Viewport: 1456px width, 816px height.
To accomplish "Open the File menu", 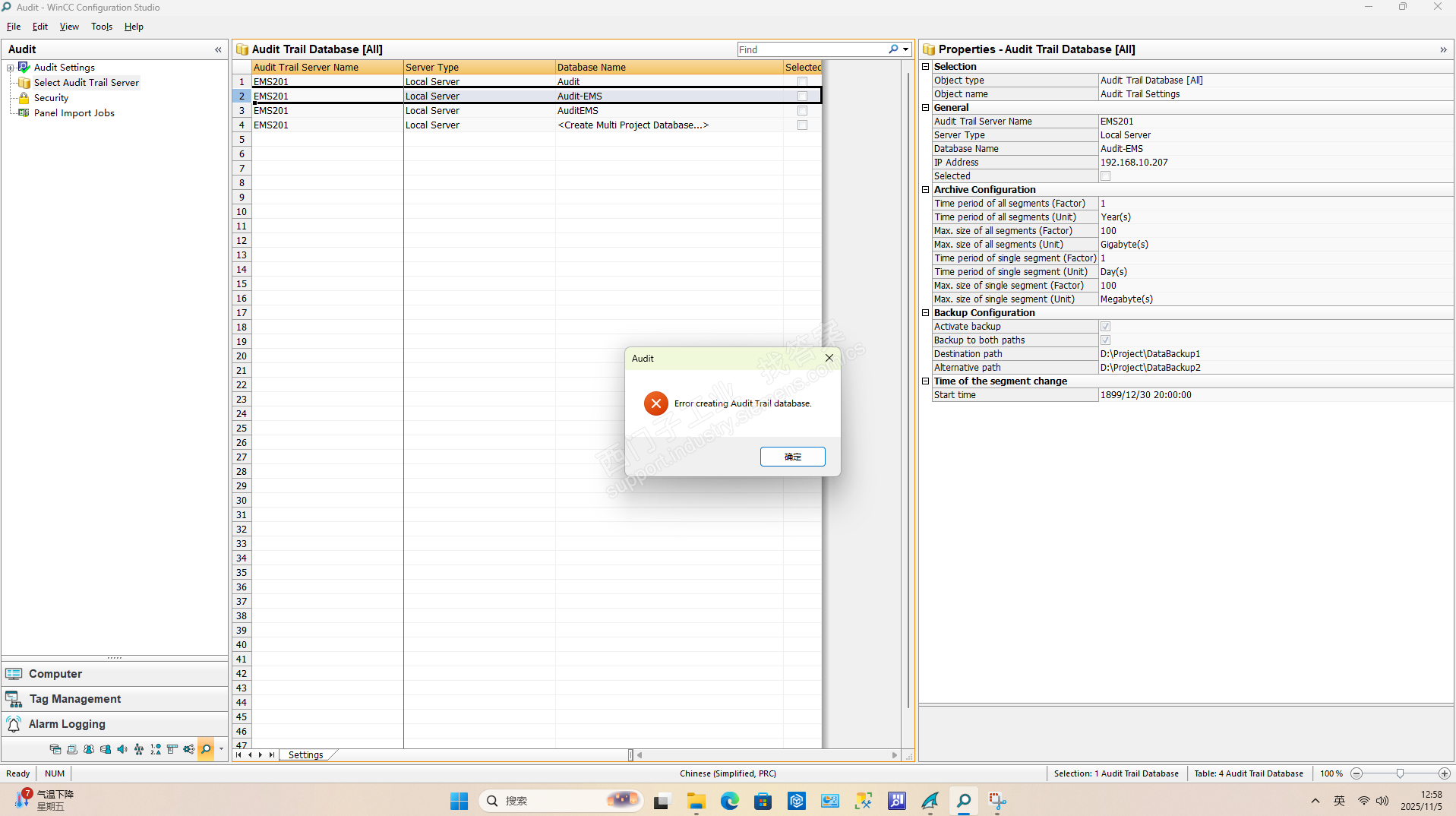I will [x=14, y=27].
